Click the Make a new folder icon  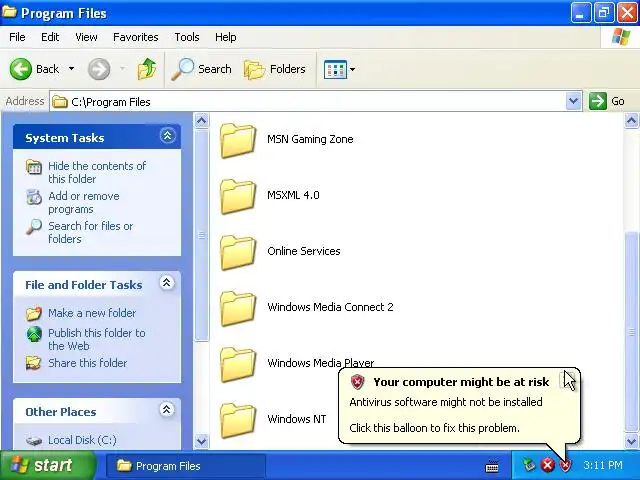(34, 313)
